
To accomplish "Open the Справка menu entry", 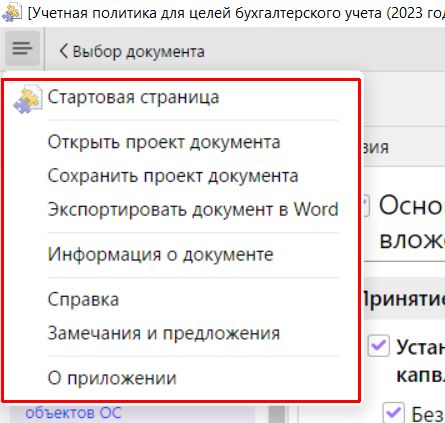I will [x=83, y=299].
